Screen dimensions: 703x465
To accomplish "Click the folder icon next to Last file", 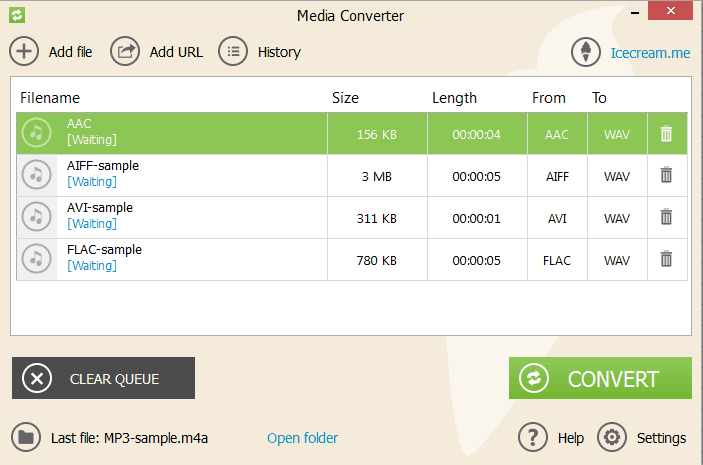I will click(26, 437).
